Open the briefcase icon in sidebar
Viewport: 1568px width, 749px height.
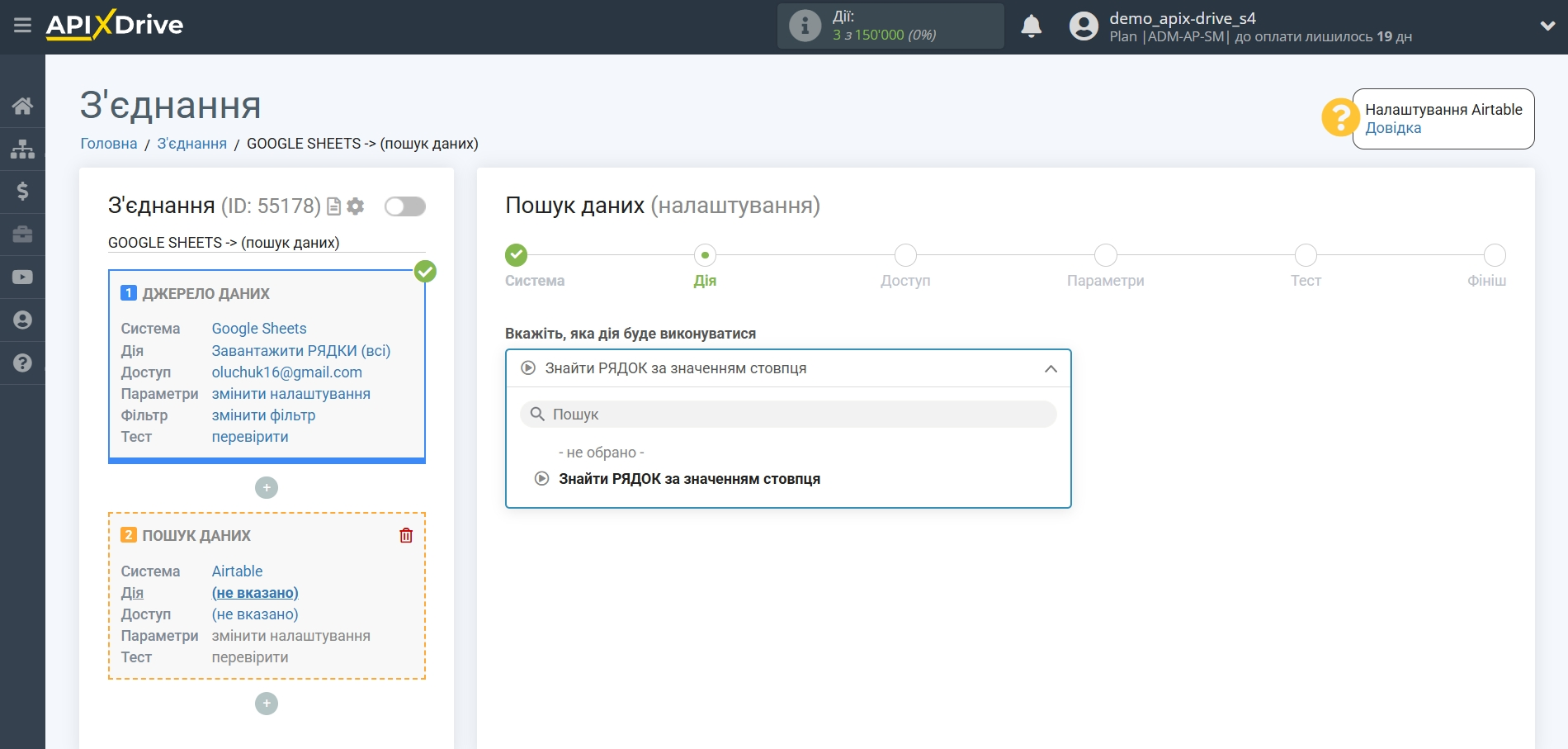pyautogui.click(x=22, y=235)
